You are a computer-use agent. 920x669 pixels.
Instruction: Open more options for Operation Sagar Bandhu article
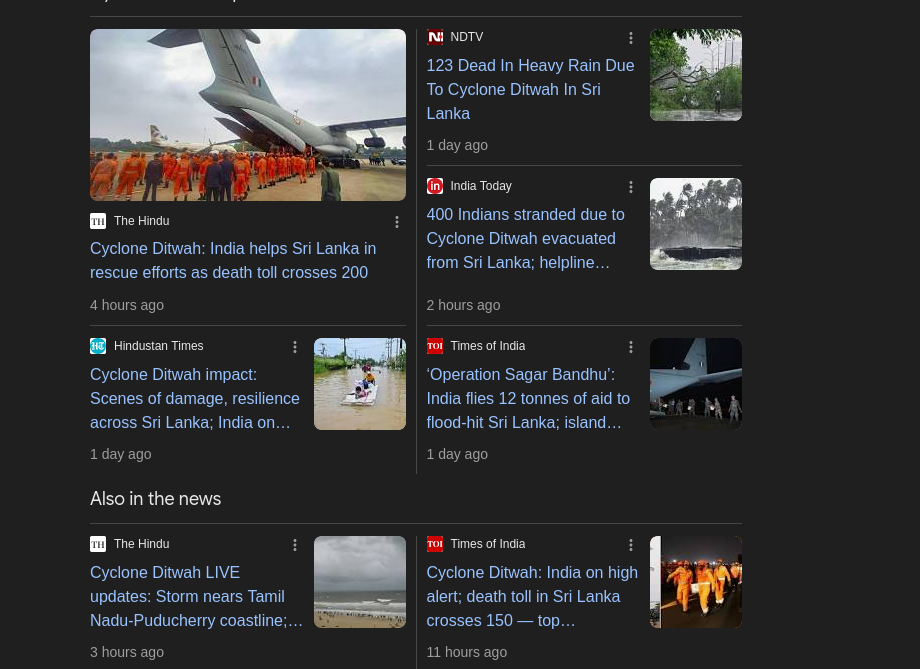click(631, 347)
